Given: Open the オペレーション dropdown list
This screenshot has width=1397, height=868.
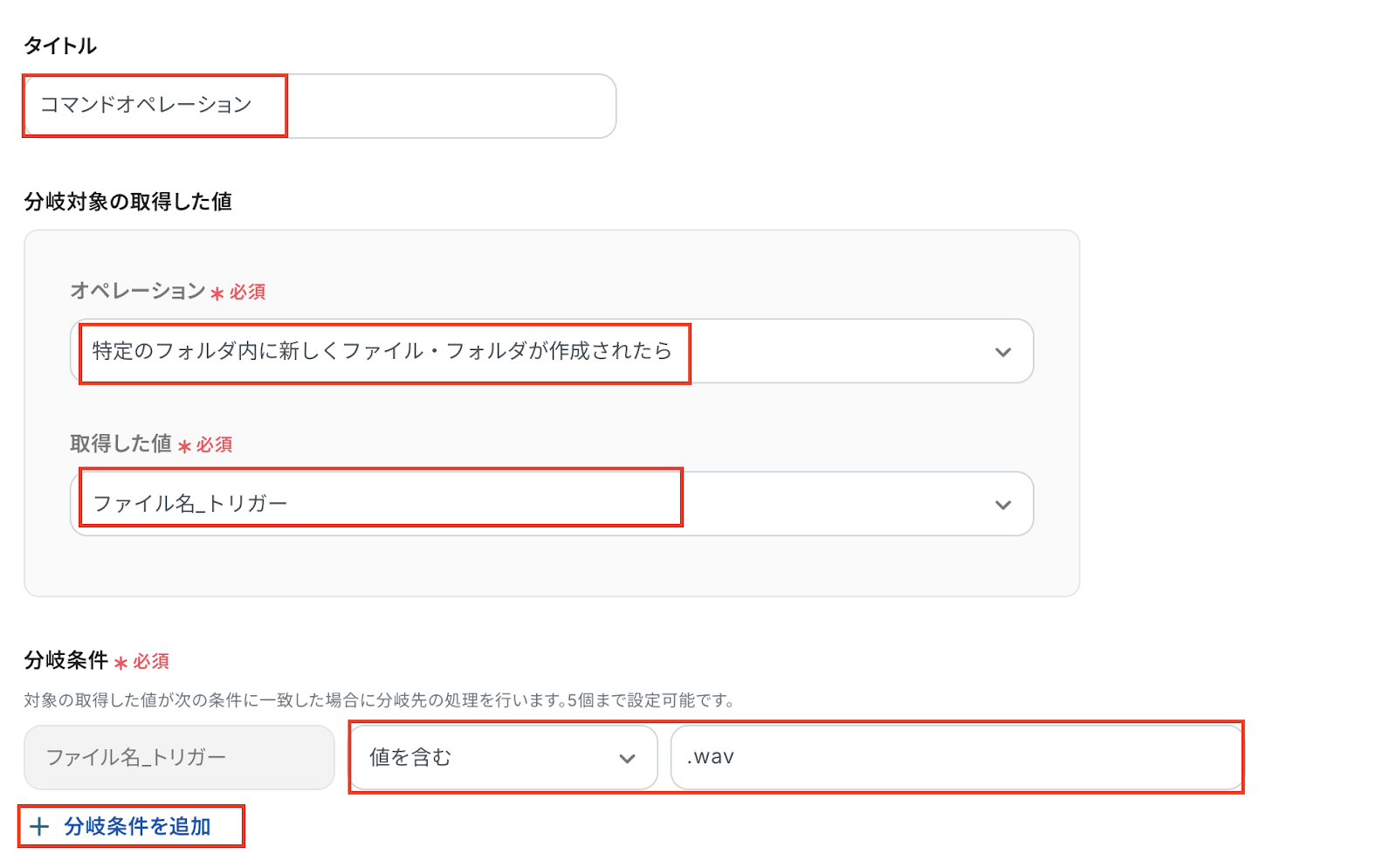Looking at the screenshot, I should (552, 351).
